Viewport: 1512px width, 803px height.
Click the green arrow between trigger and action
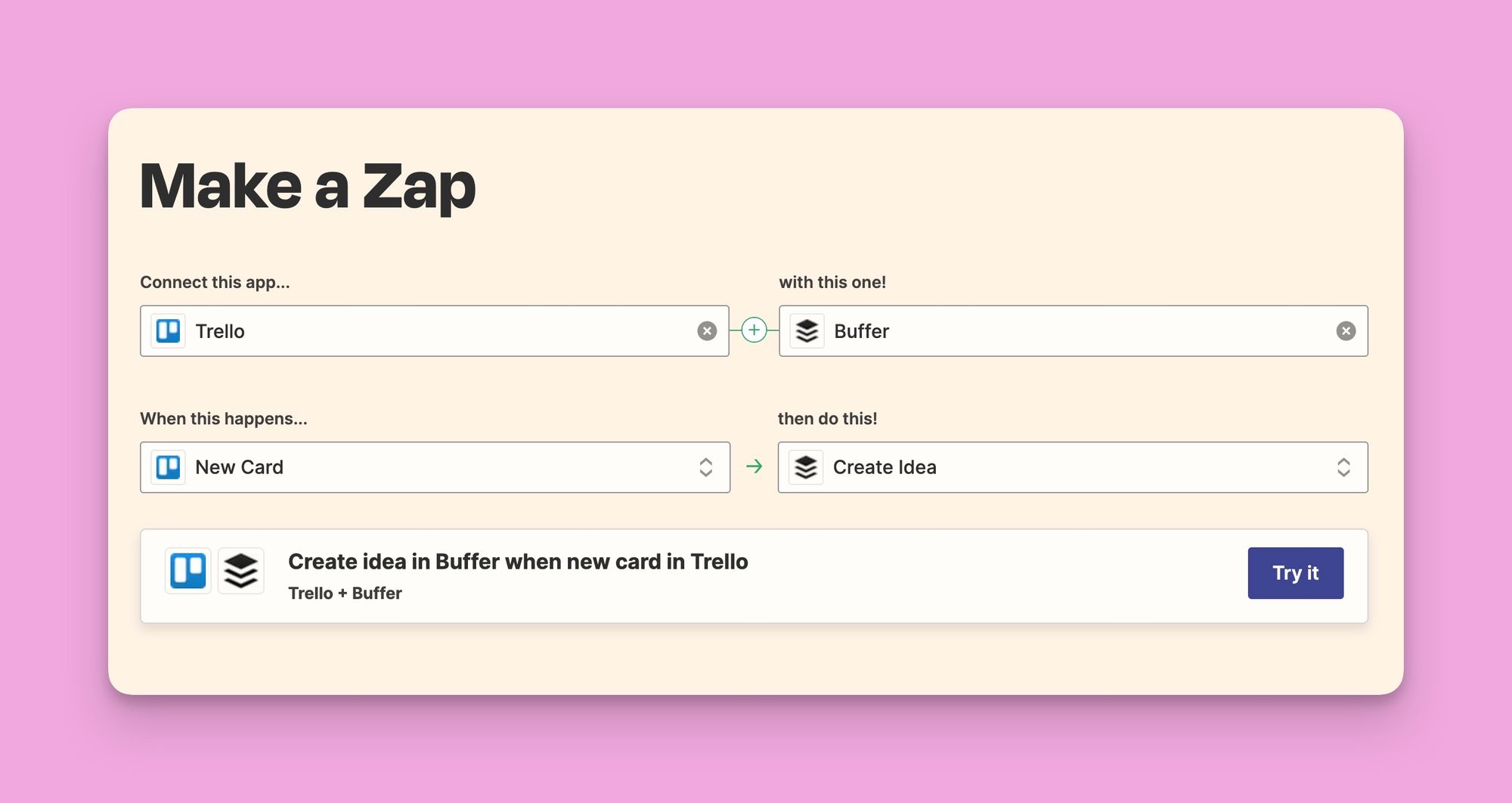(754, 467)
